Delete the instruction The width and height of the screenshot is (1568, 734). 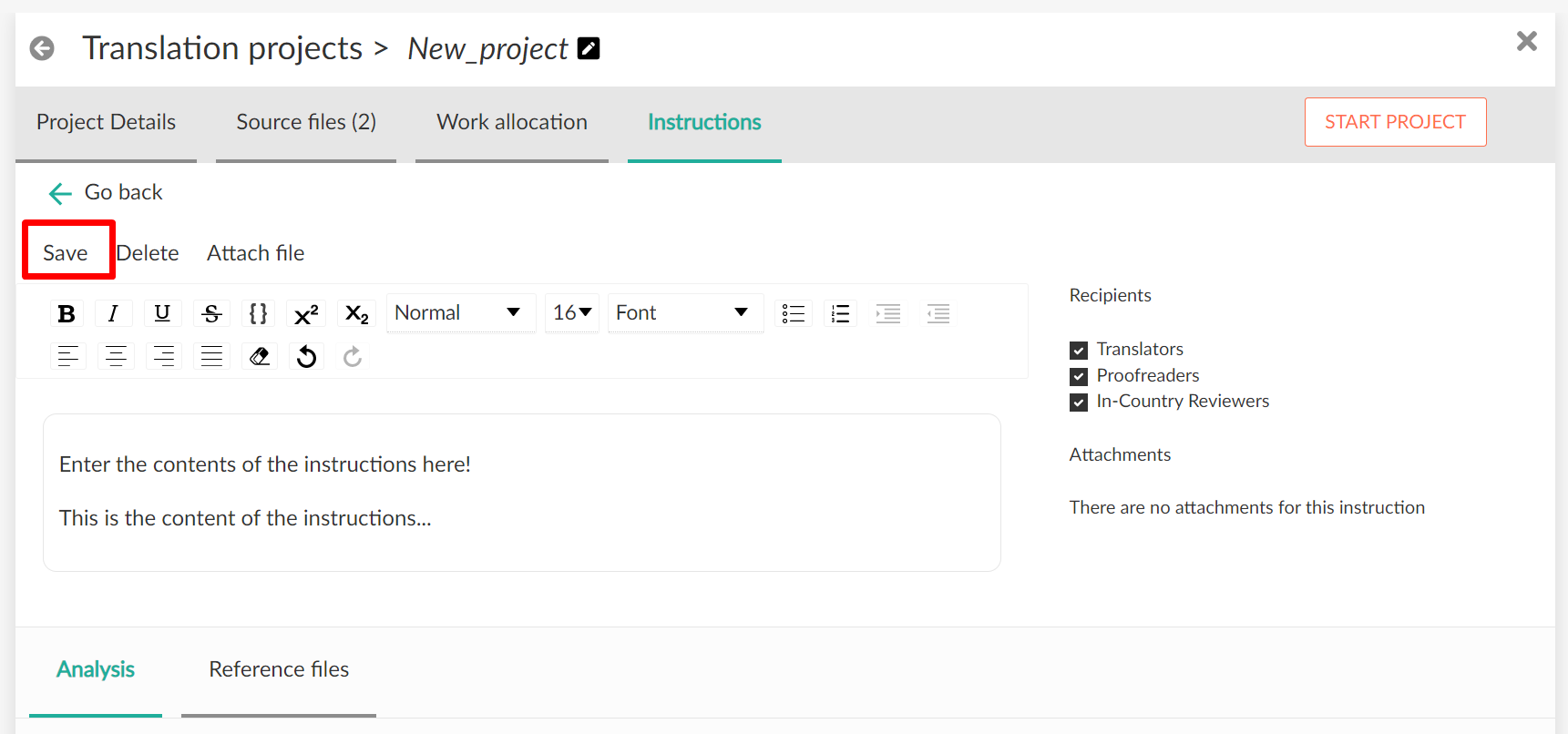(x=148, y=253)
